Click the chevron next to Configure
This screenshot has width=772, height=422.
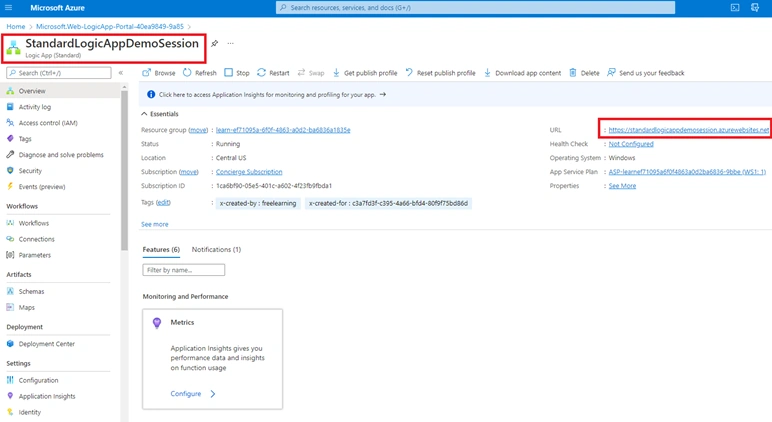tap(213, 393)
